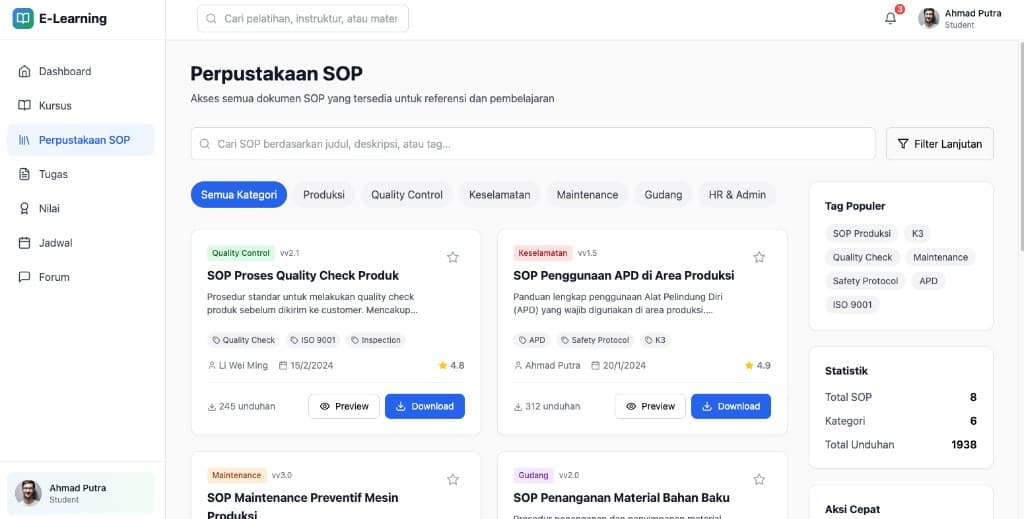1024x519 pixels.
Task: Click author Li Wei Ming
Action: pos(238,366)
